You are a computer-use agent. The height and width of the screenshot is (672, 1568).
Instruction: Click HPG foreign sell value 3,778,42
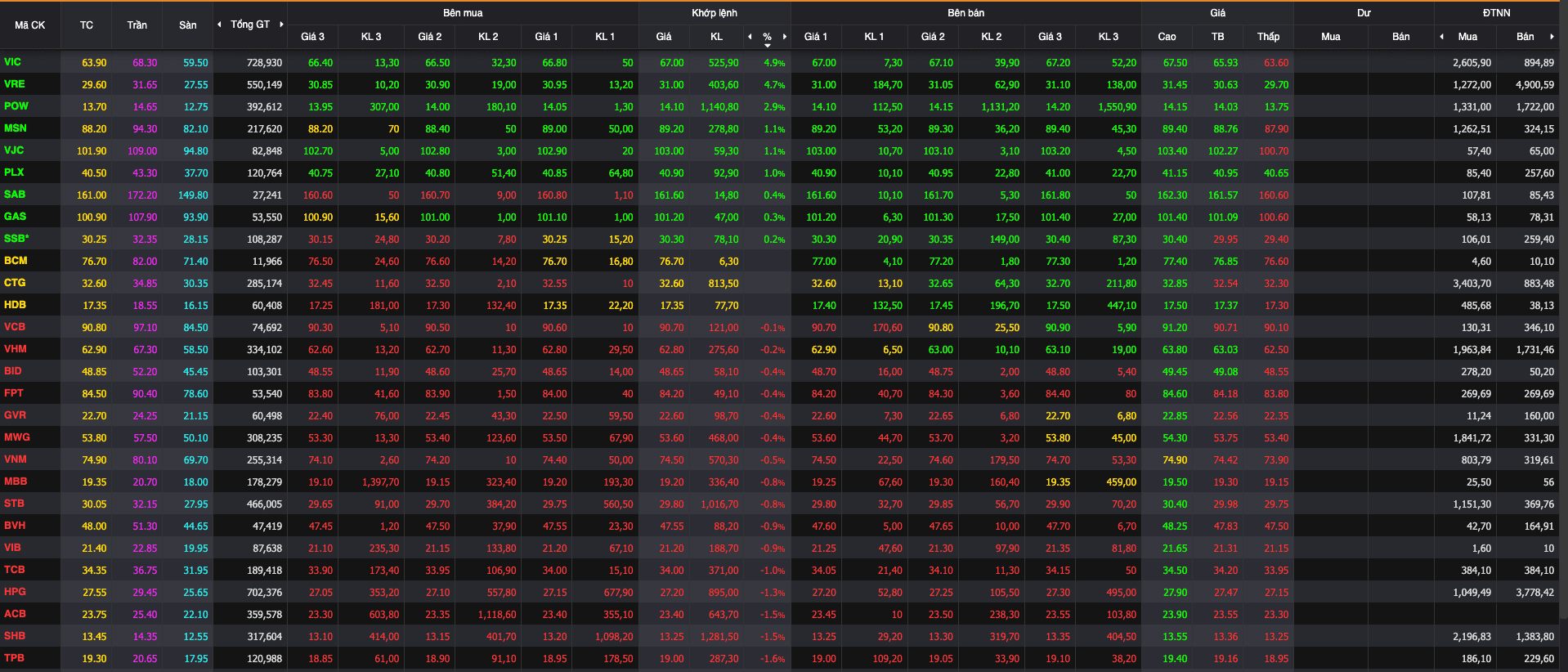[1534, 593]
